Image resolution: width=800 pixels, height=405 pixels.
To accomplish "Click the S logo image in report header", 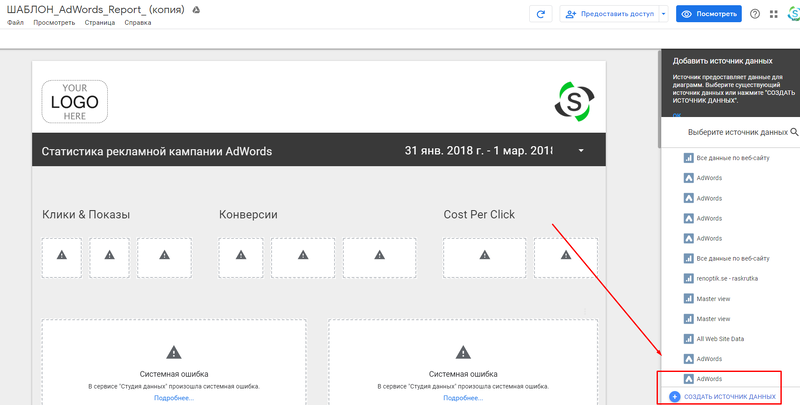I will coord(574,103).
